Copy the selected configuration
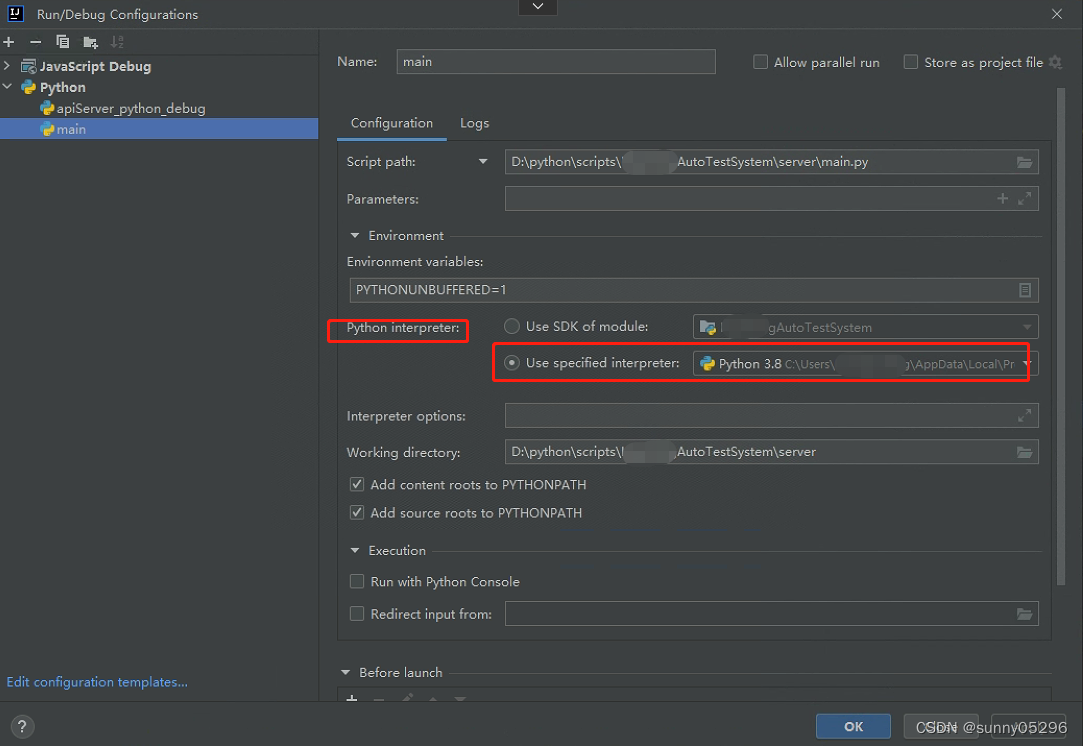 [62, 42]
